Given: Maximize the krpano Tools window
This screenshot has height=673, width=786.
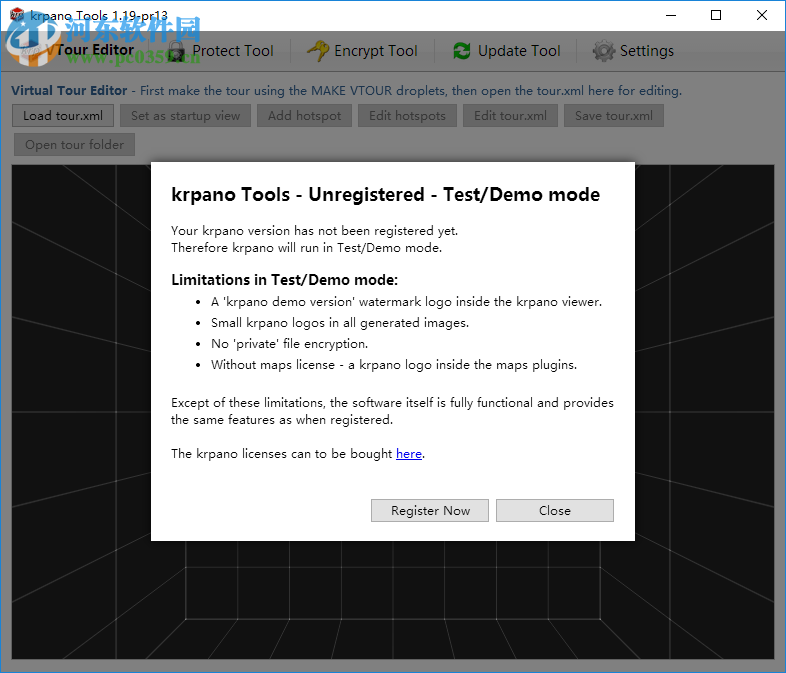Looking at the screenshot, I should click(716, 15).
